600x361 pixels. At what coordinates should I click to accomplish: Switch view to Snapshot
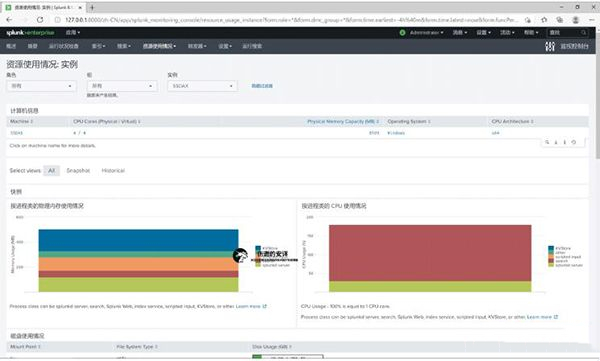78,171
